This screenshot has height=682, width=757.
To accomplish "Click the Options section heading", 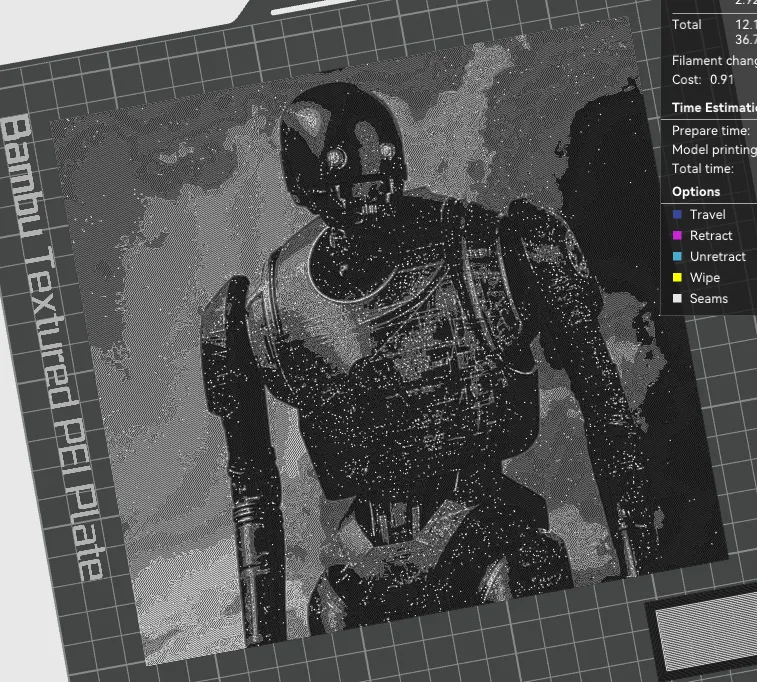I will (x=696, y=192).
